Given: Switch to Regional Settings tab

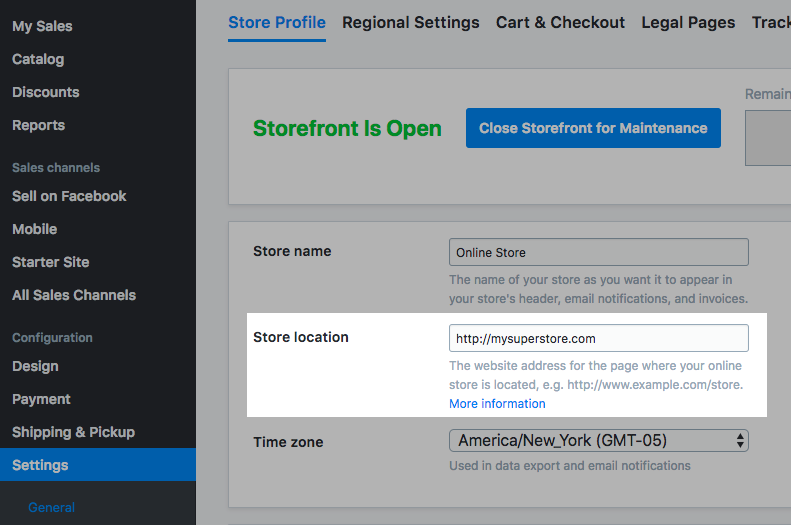Looking at the screenshot, I should 411,22.
